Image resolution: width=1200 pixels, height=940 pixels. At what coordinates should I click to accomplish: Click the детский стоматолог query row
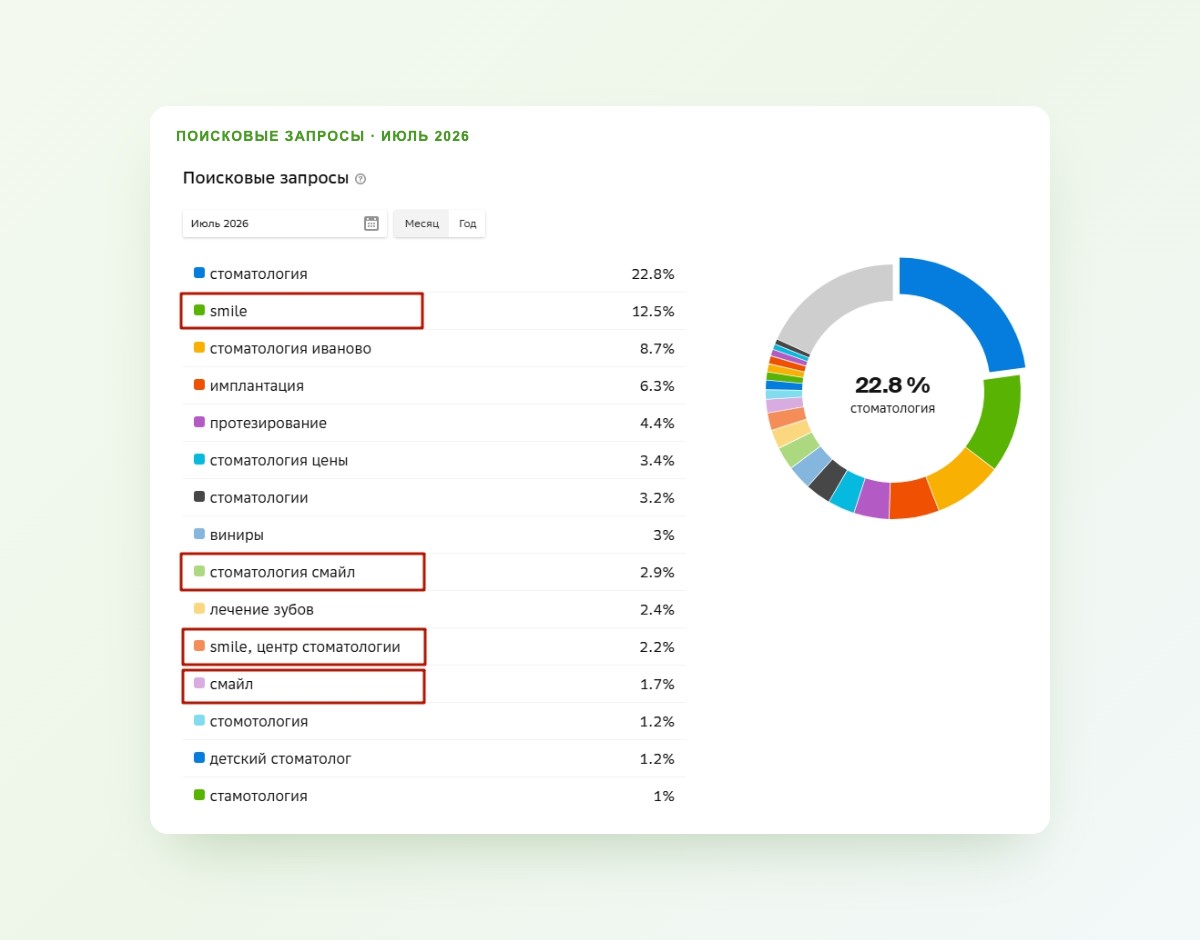click(434, 758)
